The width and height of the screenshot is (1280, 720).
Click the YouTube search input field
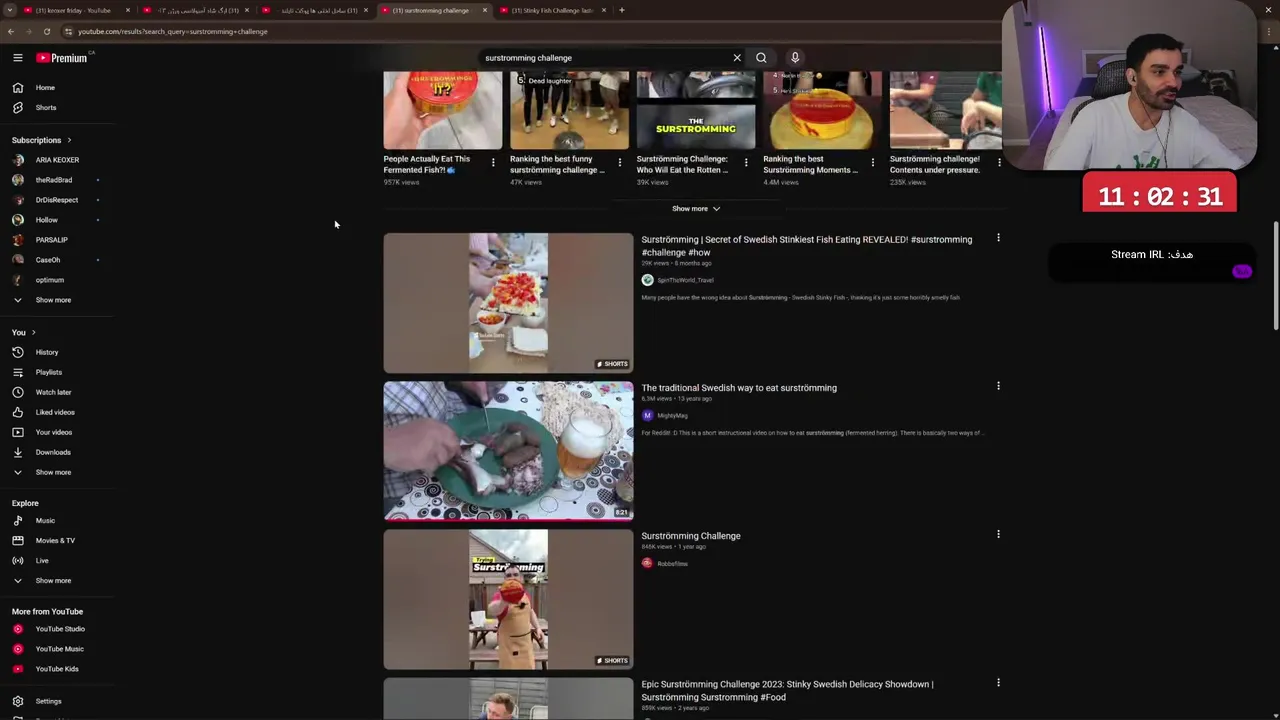click(x=605, y=58)
